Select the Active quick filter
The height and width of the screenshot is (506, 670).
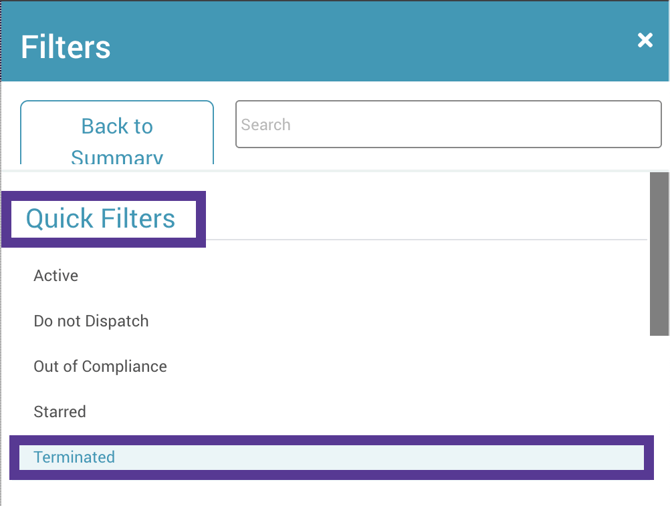56,276
